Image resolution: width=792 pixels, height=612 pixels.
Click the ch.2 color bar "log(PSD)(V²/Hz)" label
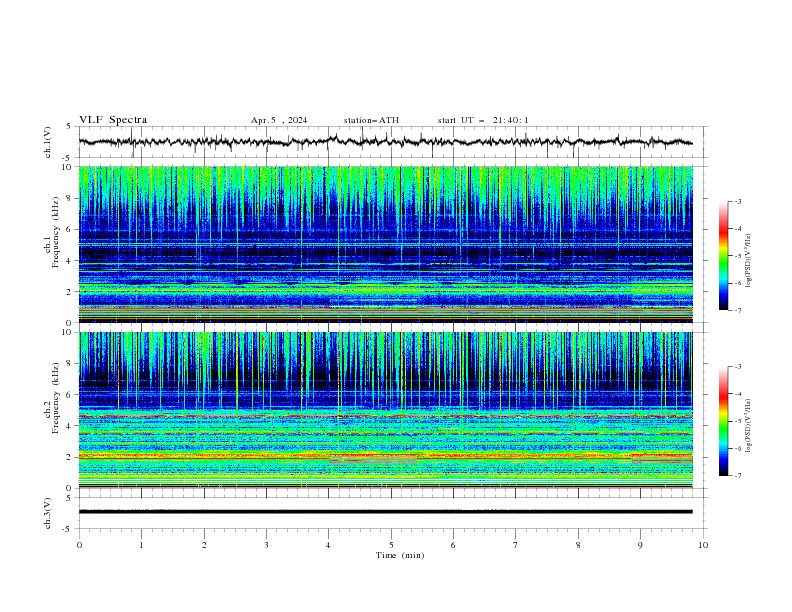(749, 426)
